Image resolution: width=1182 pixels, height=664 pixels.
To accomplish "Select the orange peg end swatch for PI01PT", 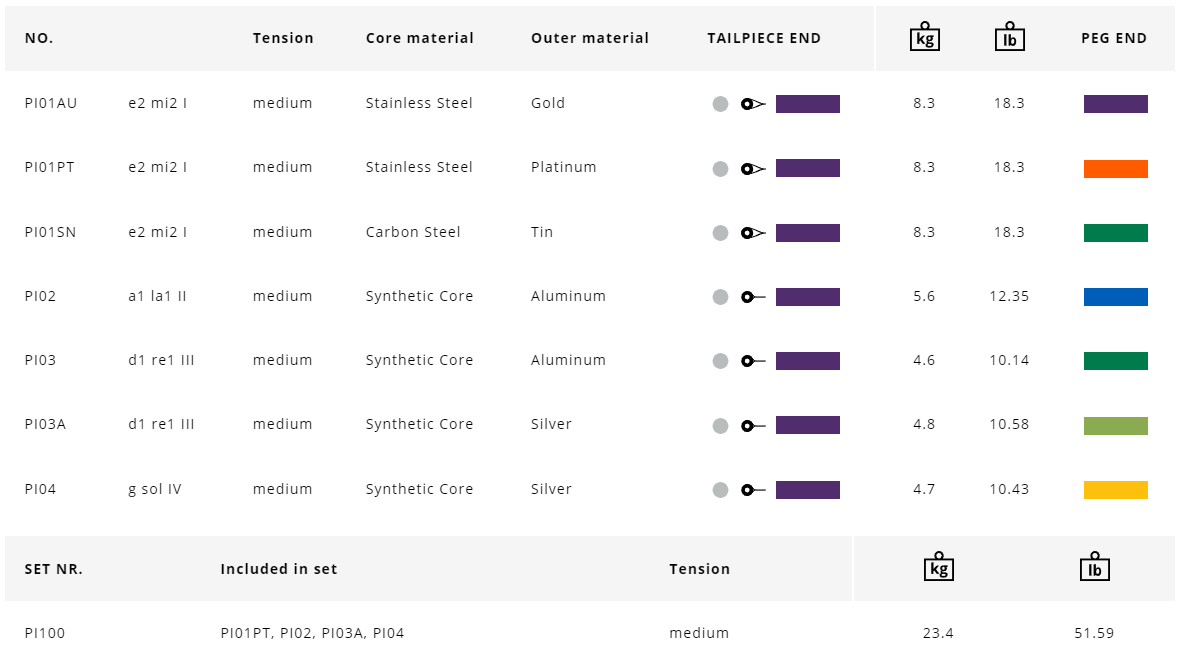I will pos(1115,169).
